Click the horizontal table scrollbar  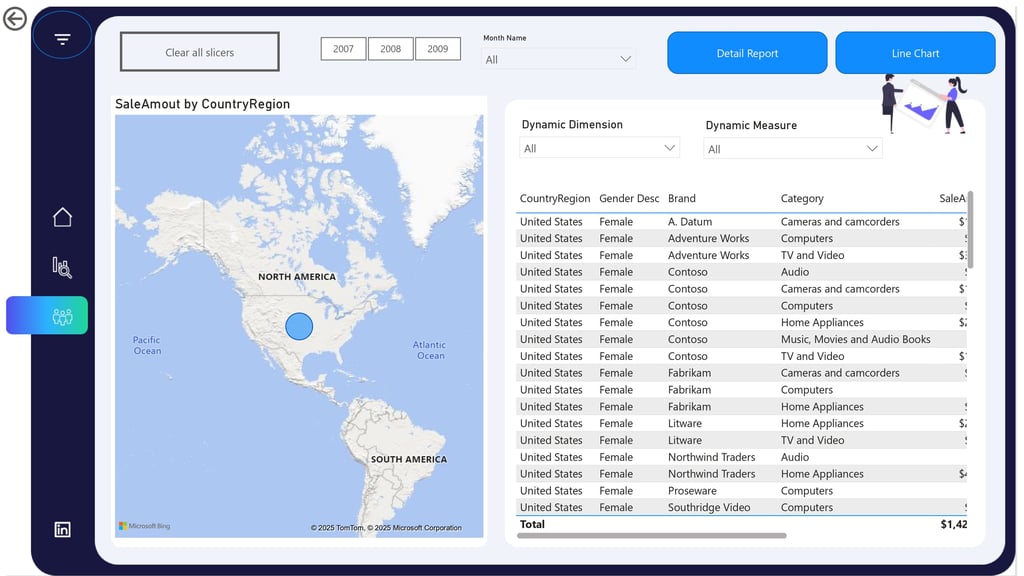[x=652, y=536]
